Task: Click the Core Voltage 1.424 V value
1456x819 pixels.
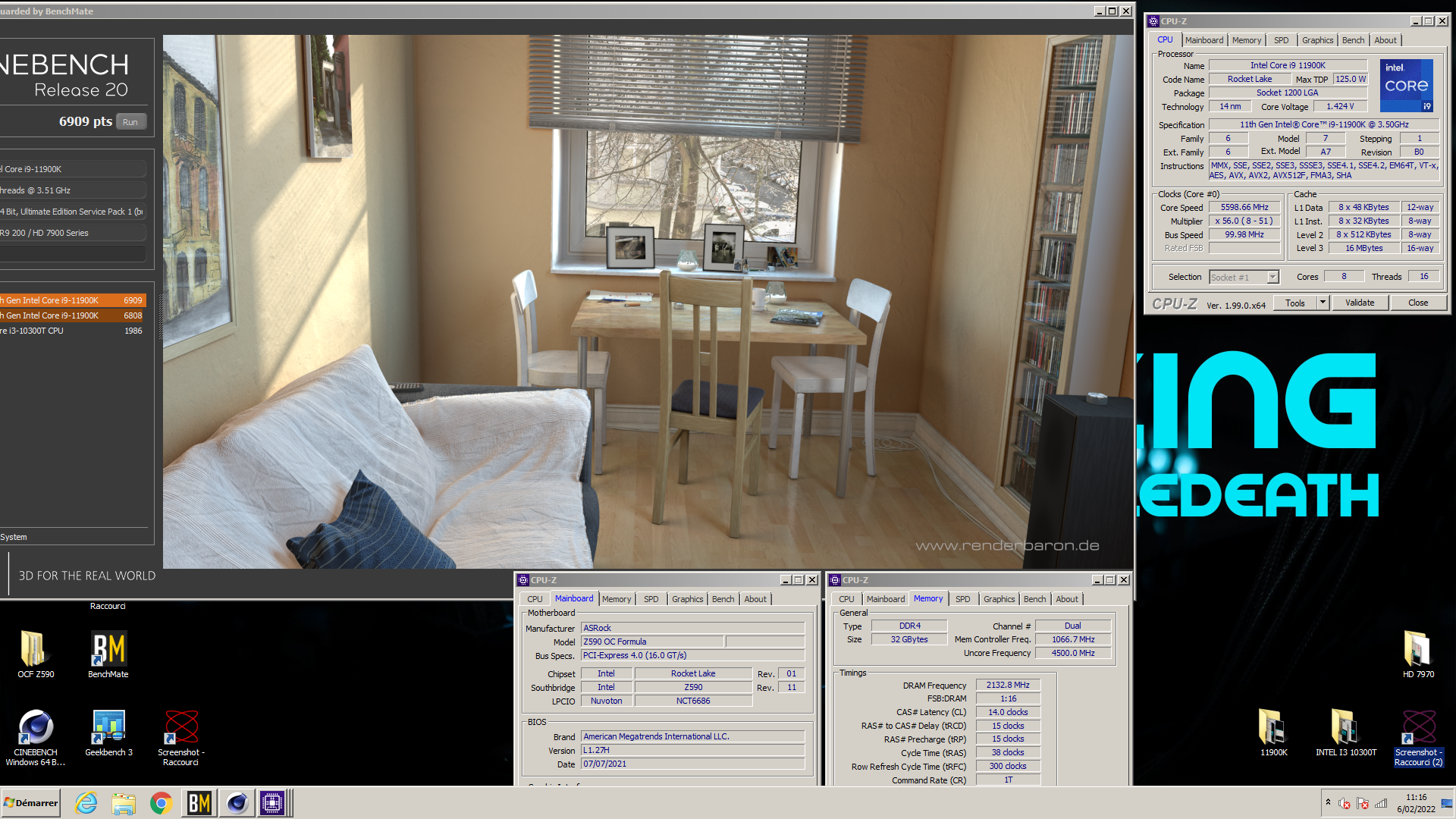Action: (1340, 107)
